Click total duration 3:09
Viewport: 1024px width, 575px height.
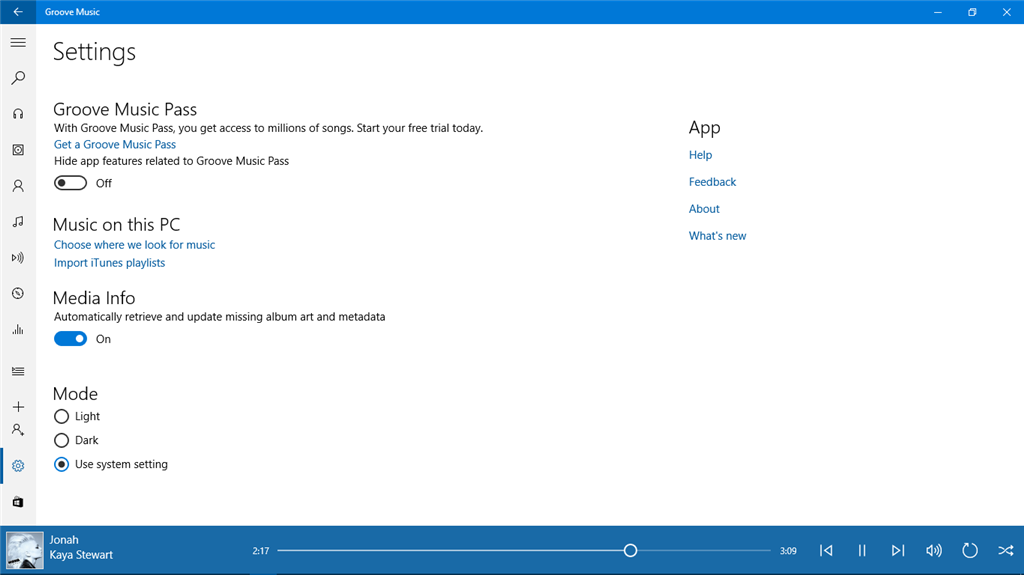[788, 551]
